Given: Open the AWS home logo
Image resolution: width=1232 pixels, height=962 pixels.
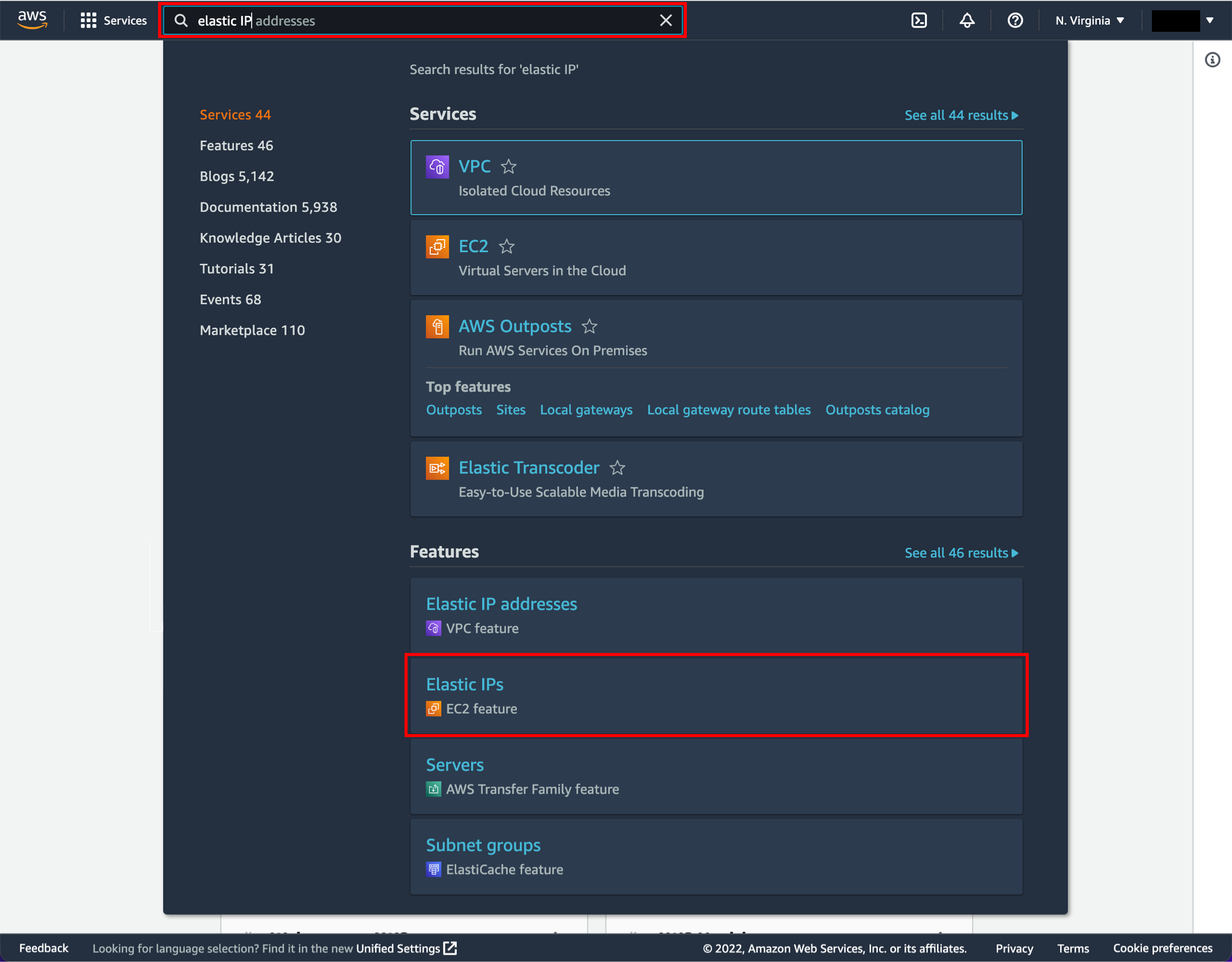Looking at the screenshot, I should (32, 21).
